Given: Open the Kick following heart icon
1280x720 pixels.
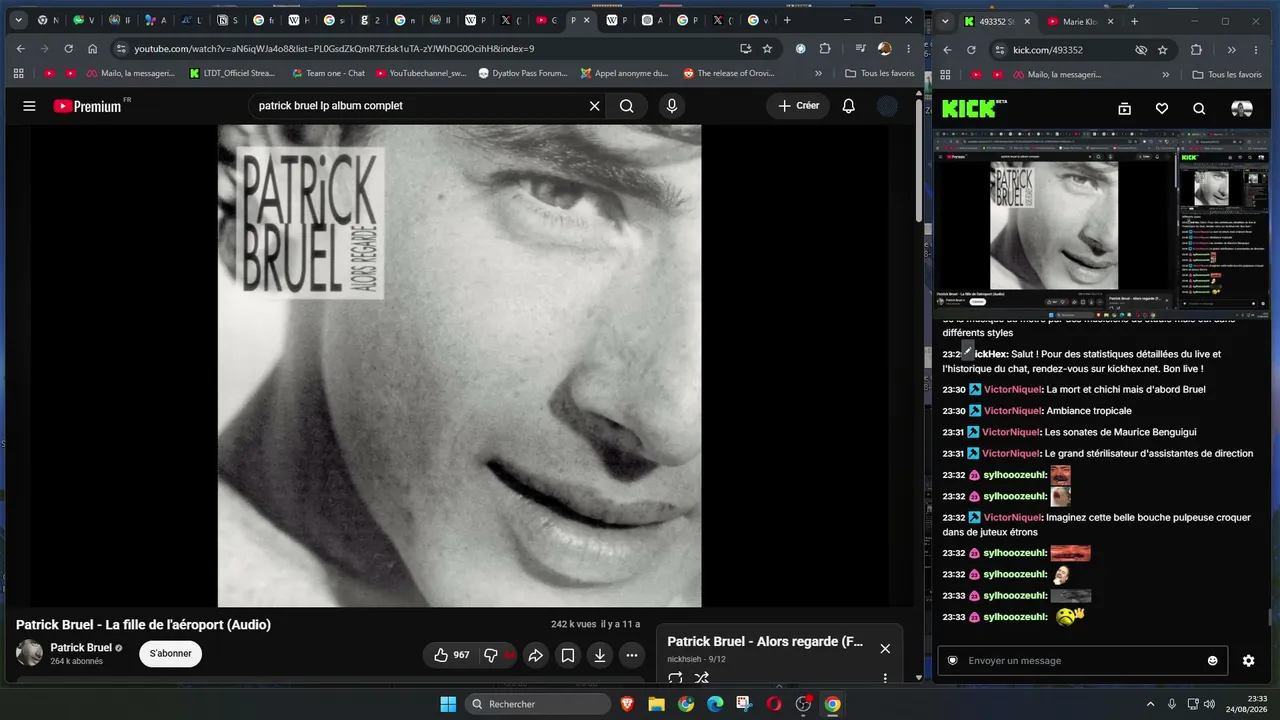Looking at the screenshot, I should [x=1162, y=109].
